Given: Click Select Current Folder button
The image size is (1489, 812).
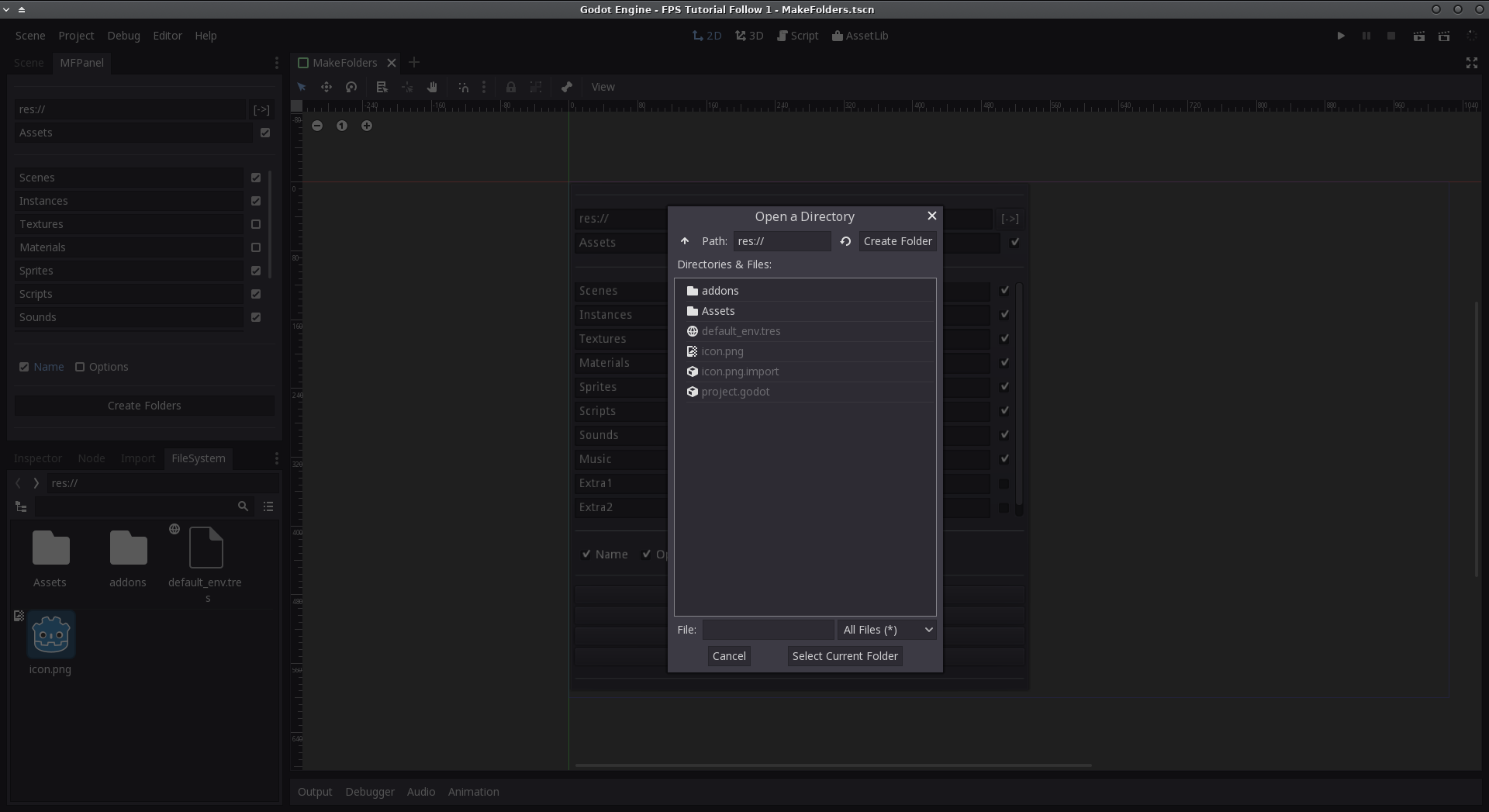Looking at the screenshot, I should (x=845, y=656).
